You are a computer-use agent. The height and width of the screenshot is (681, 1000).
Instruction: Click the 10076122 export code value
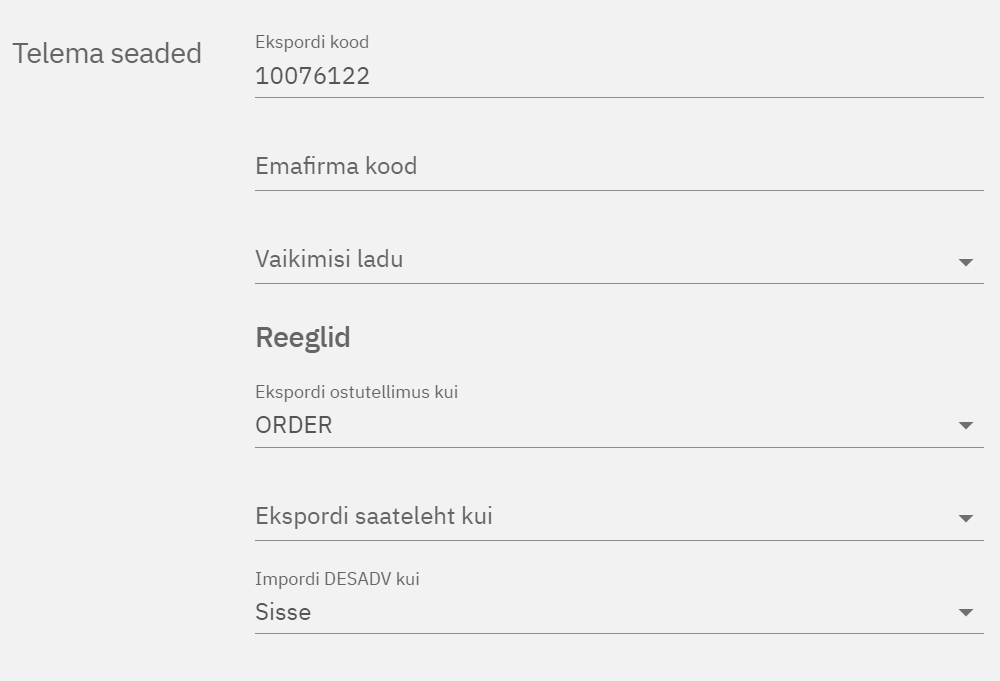pyautogui.click(x=313, y=77)
